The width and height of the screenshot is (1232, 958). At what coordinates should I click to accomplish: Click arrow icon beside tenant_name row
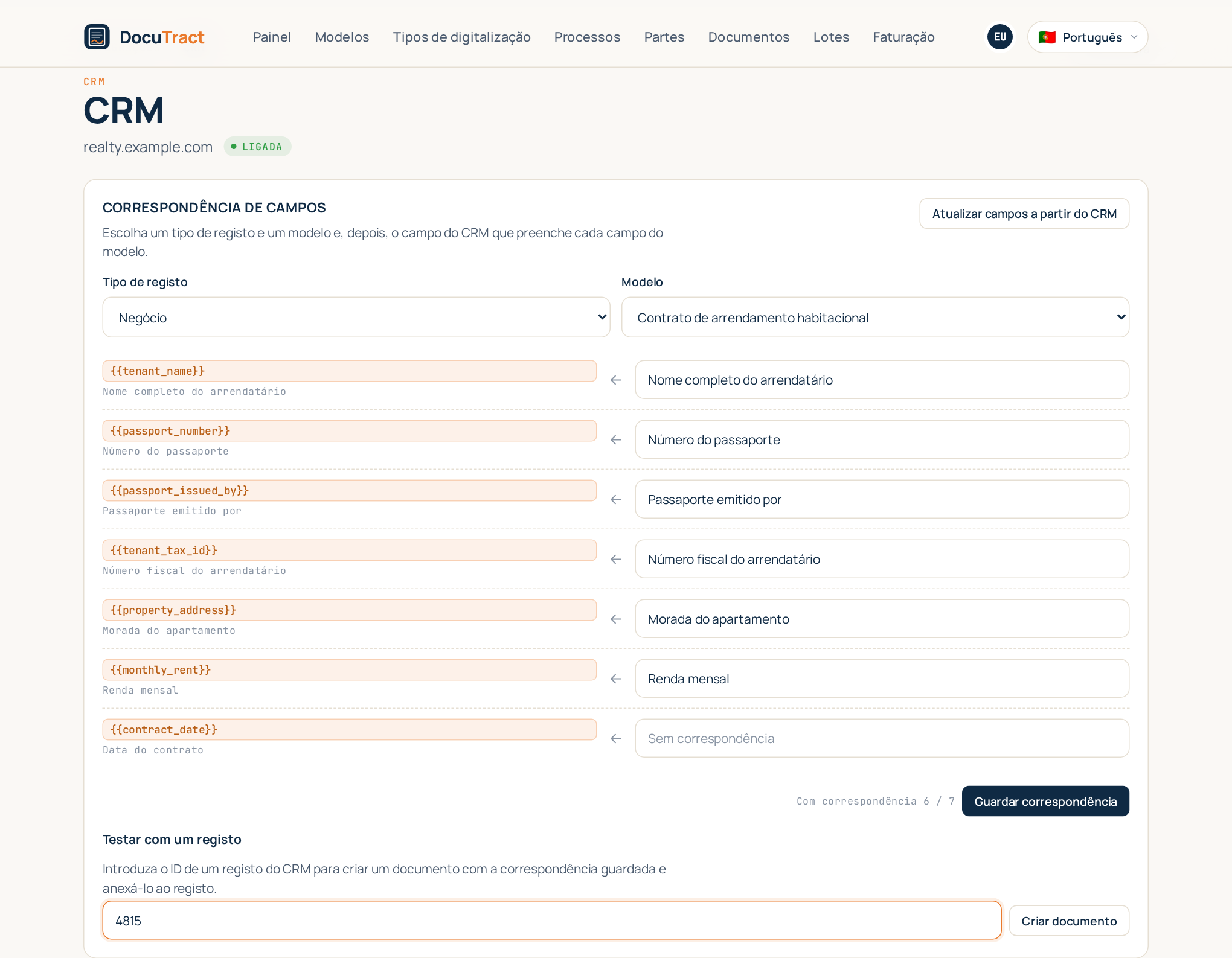click(616, 380)
